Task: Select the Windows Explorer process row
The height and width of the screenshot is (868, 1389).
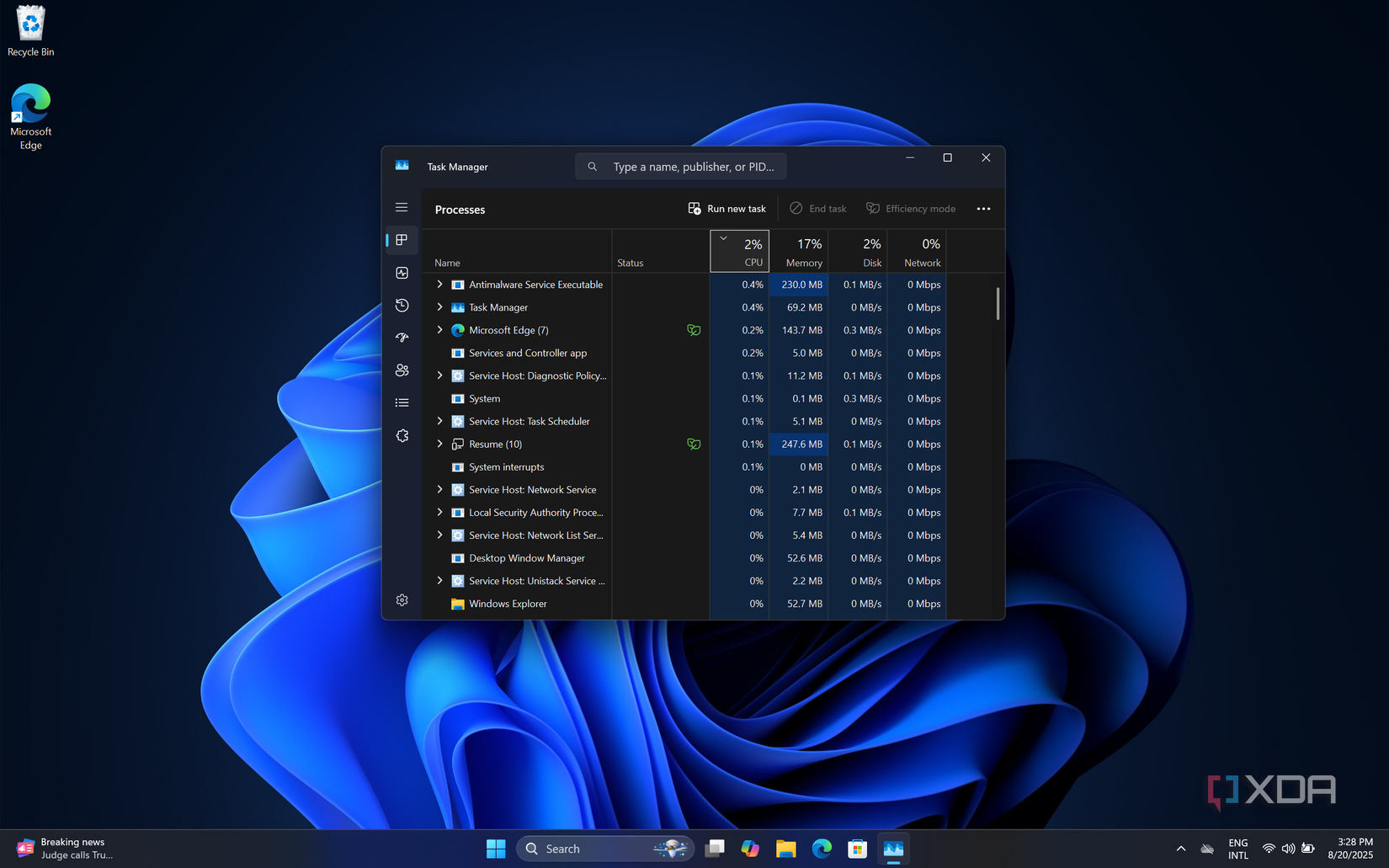Action: pyautogui.click(x=690, y=604)
